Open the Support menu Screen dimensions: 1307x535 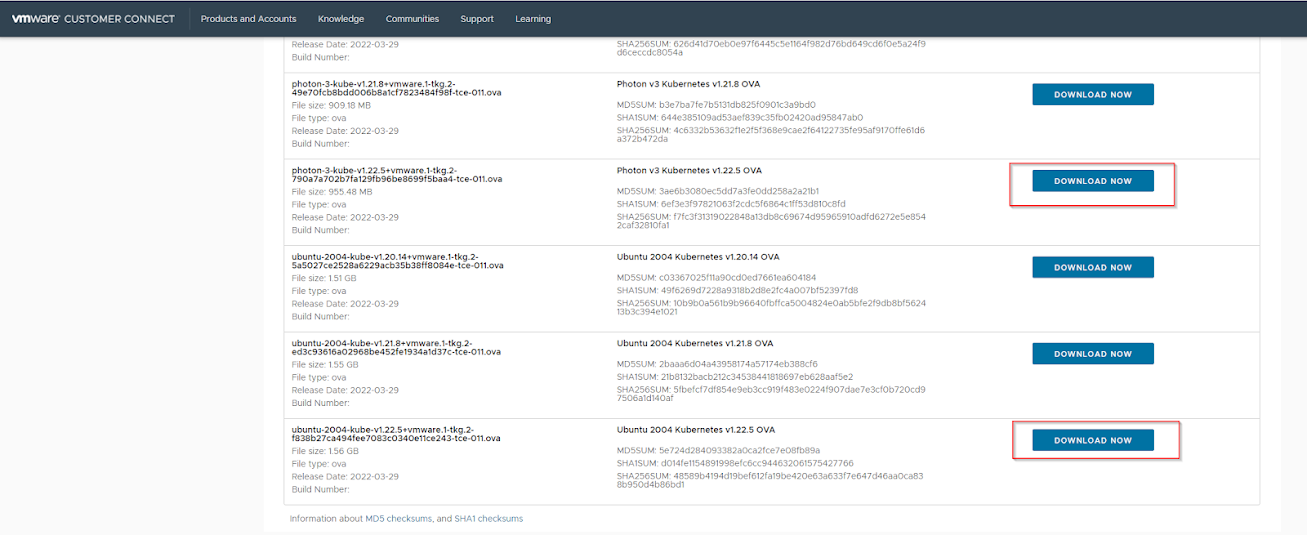(x=477, y=19)
